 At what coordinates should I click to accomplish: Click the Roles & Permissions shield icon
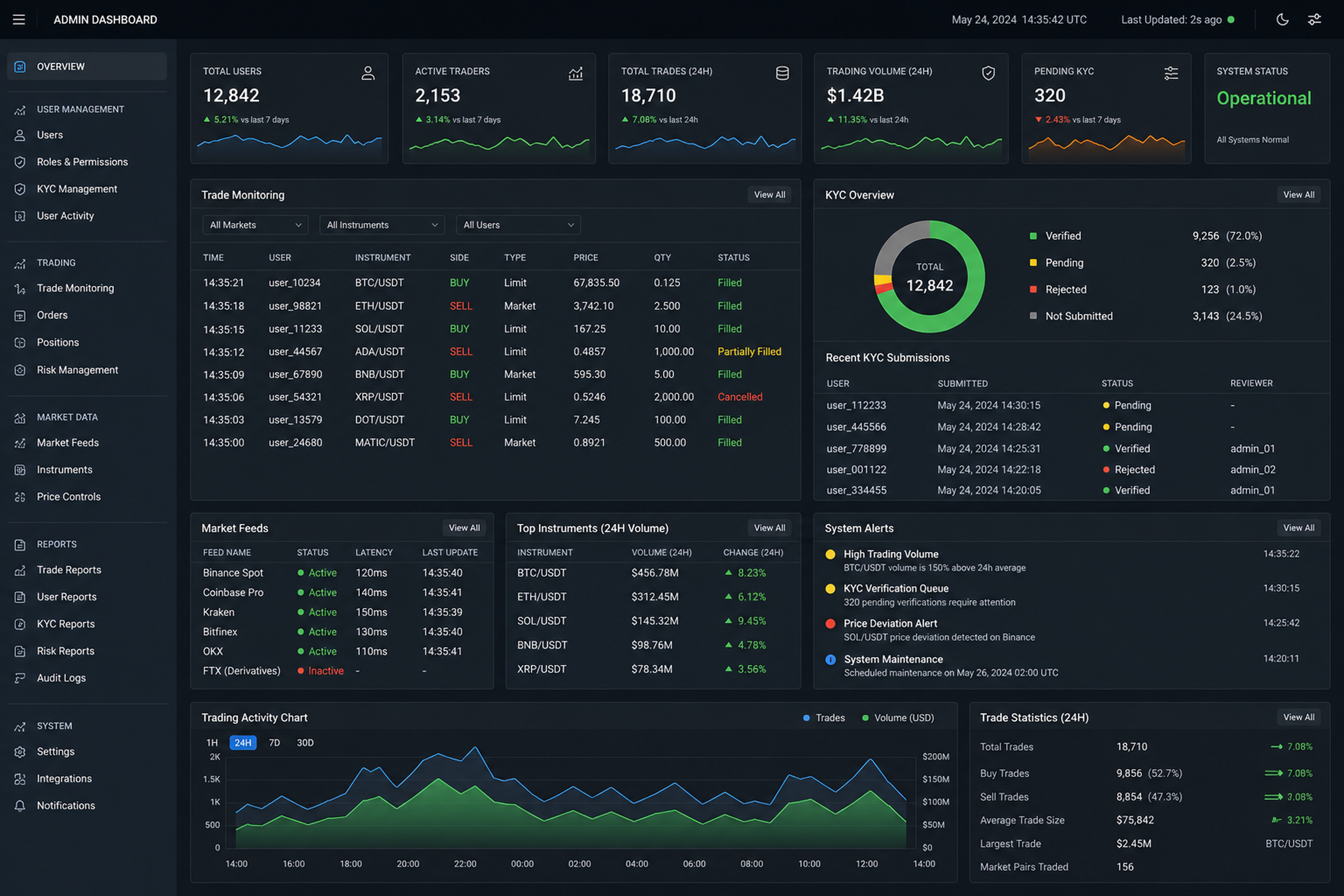pos(20,162)
